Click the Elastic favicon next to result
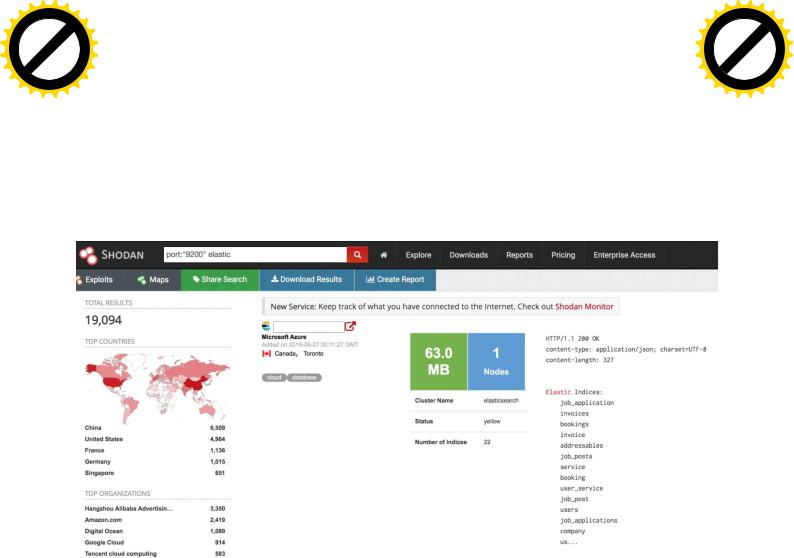 [266, 326]
